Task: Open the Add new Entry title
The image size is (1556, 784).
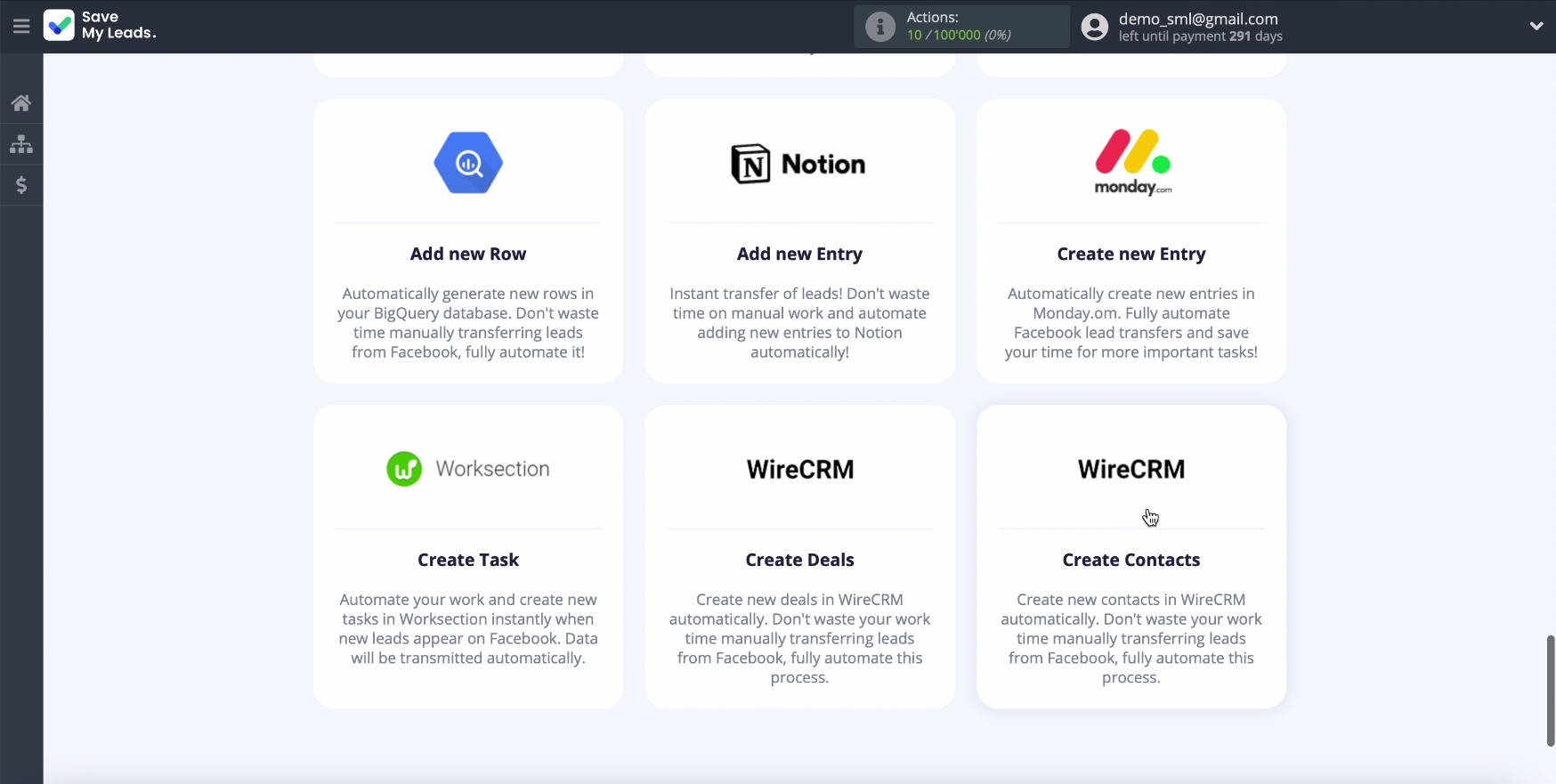Action: [x=799, y=254]
